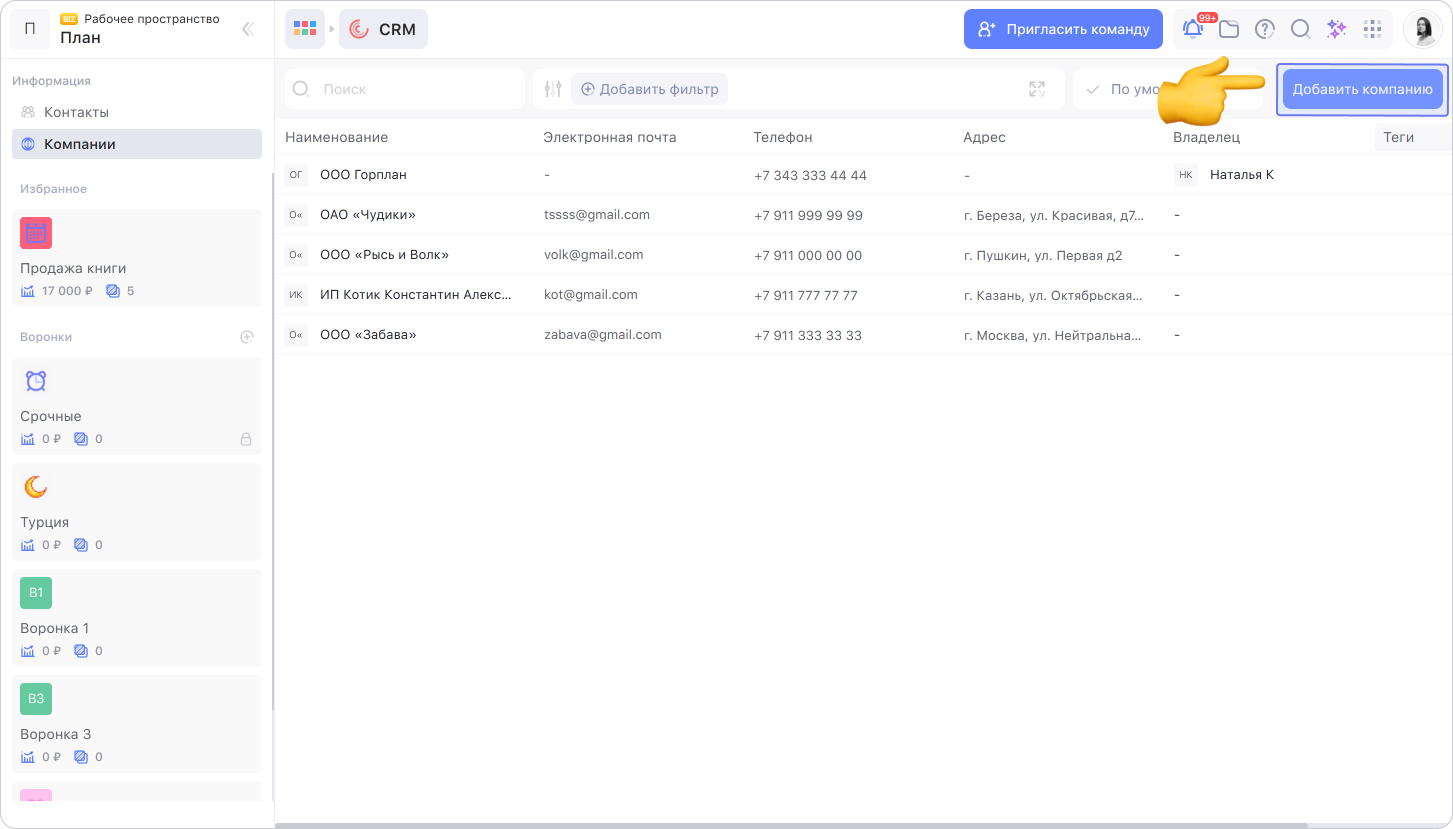Add new funnel with plus icon
Screen dimensions: 1453x829
[x=247, y=337]
